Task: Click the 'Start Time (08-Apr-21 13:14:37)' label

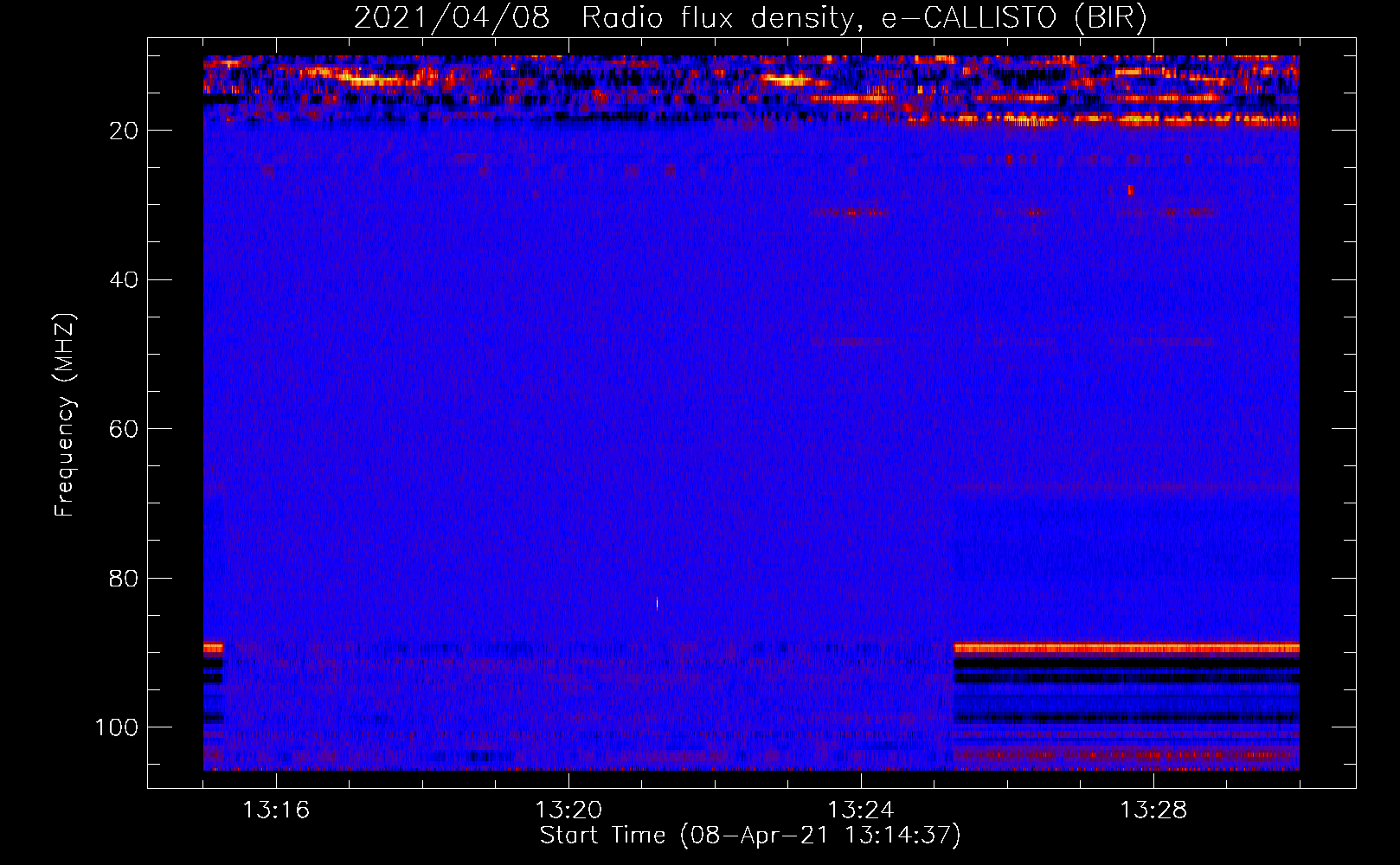Action: 750,836
